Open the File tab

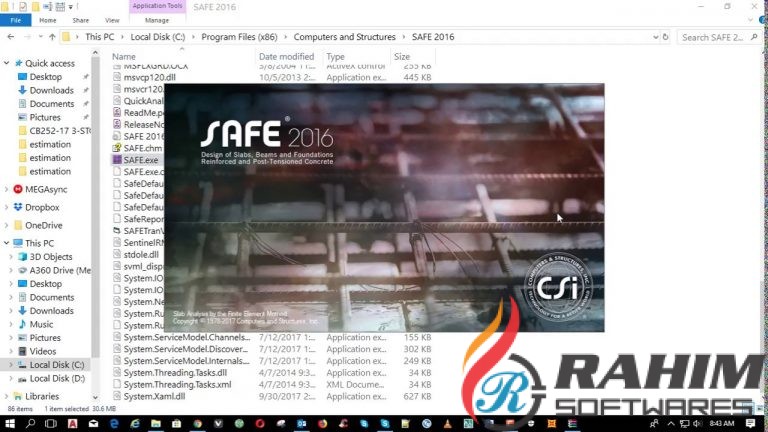point(16,20)
